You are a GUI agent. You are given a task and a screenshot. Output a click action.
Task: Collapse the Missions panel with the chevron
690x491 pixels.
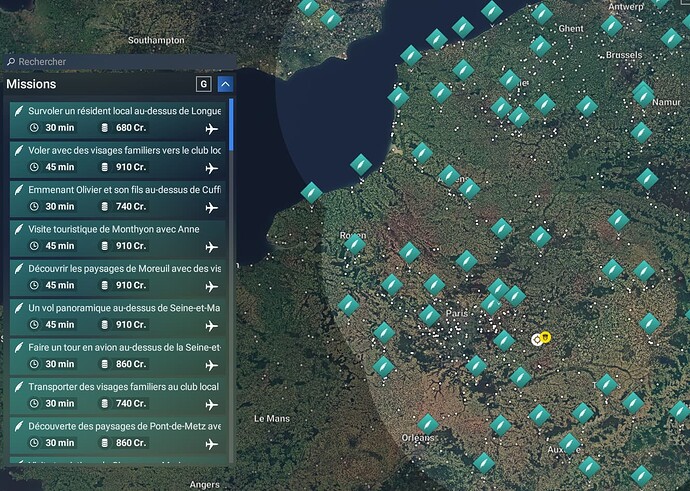click(225, 85)
